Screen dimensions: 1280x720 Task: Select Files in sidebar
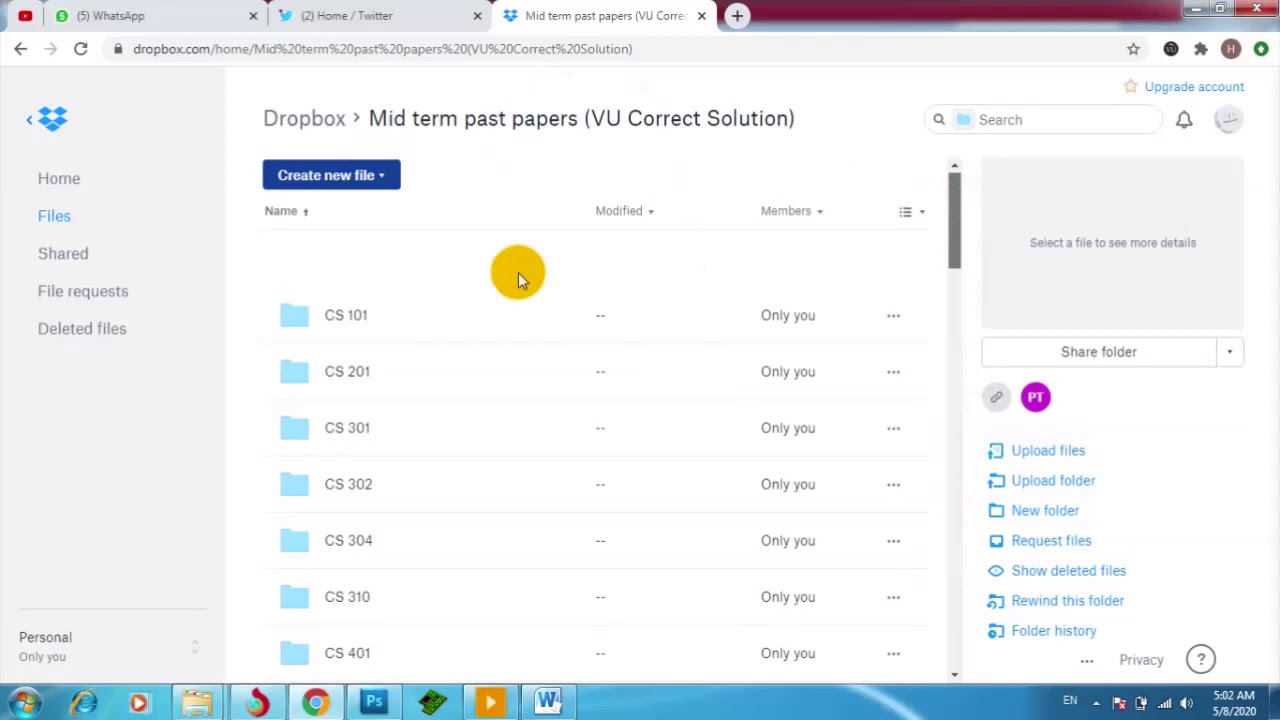tap(54, 216)
